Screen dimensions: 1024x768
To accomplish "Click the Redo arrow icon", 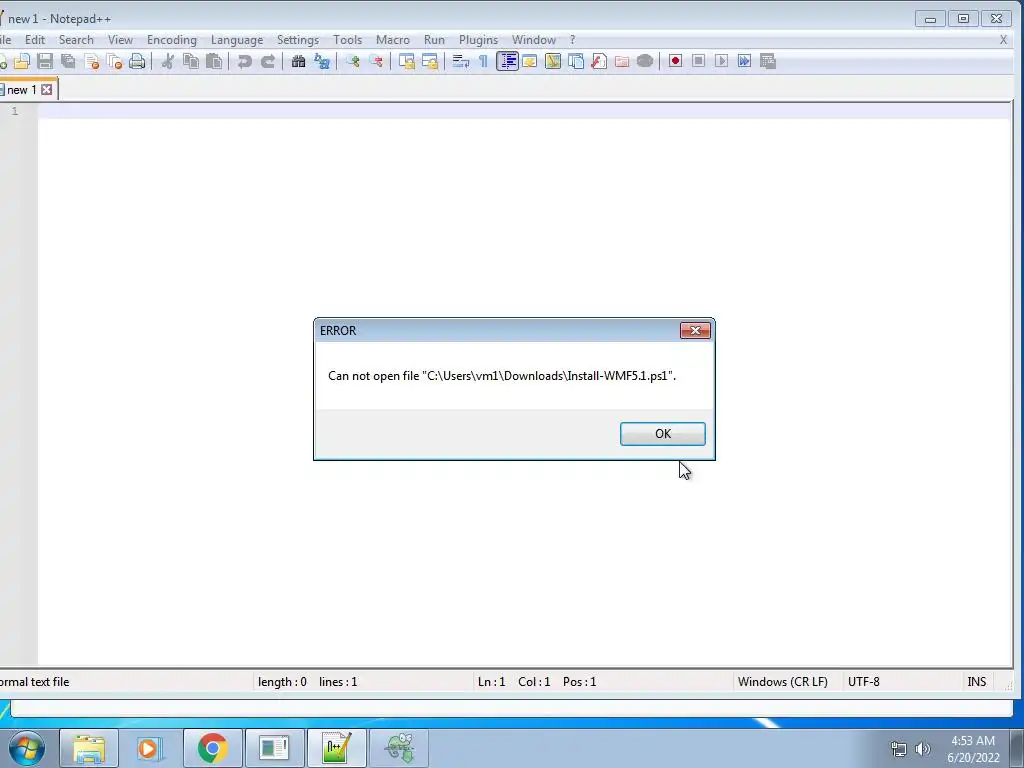I will point(268,61).
